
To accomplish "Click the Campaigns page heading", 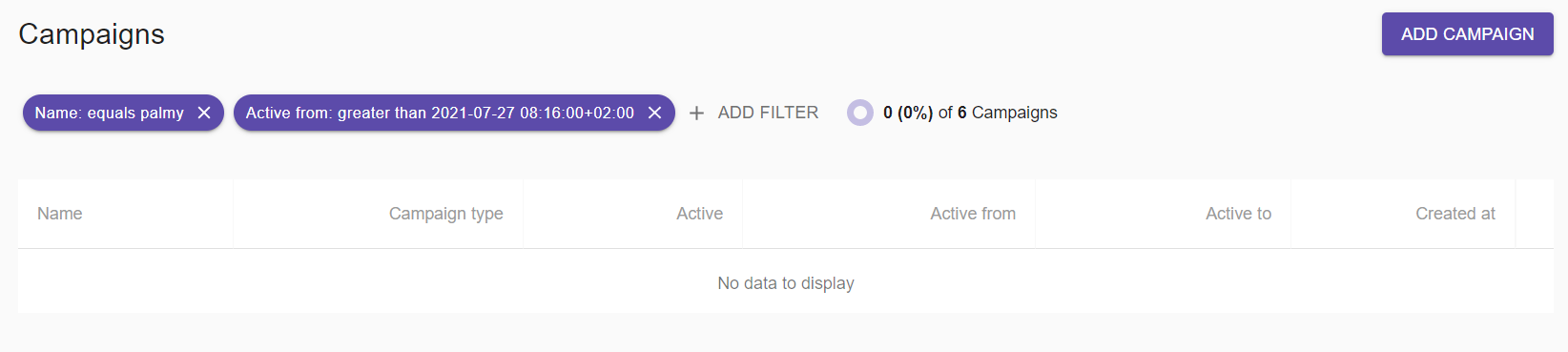I will click(92, 34).
